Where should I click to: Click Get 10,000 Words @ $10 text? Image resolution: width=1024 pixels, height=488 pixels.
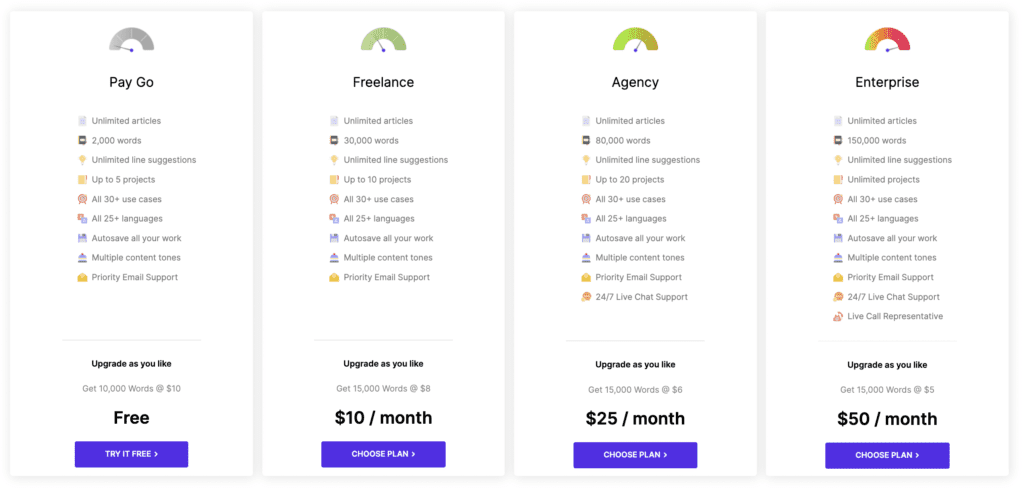[131, 389]
